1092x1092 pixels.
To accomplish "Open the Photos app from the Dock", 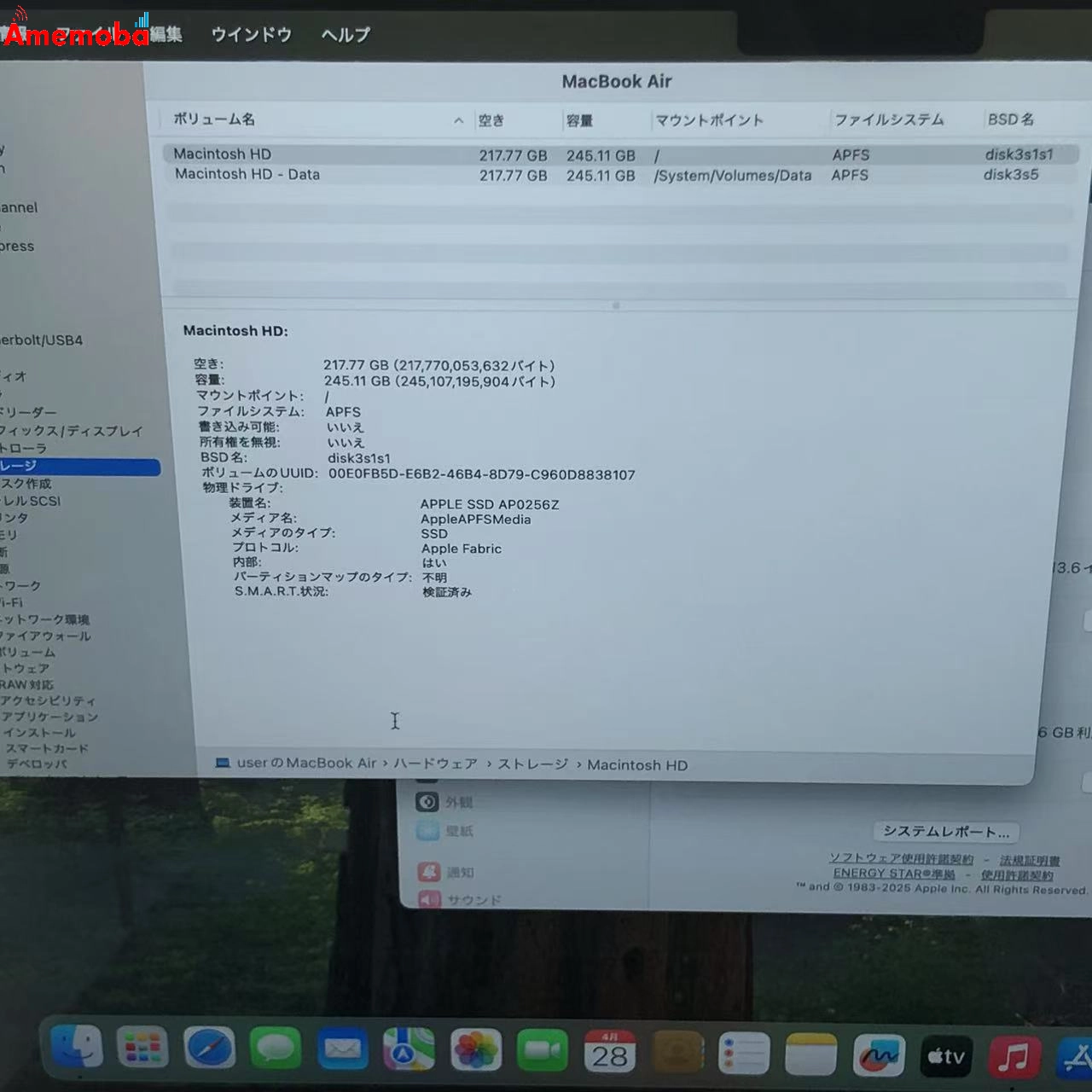I will [x=476, y=1050].
